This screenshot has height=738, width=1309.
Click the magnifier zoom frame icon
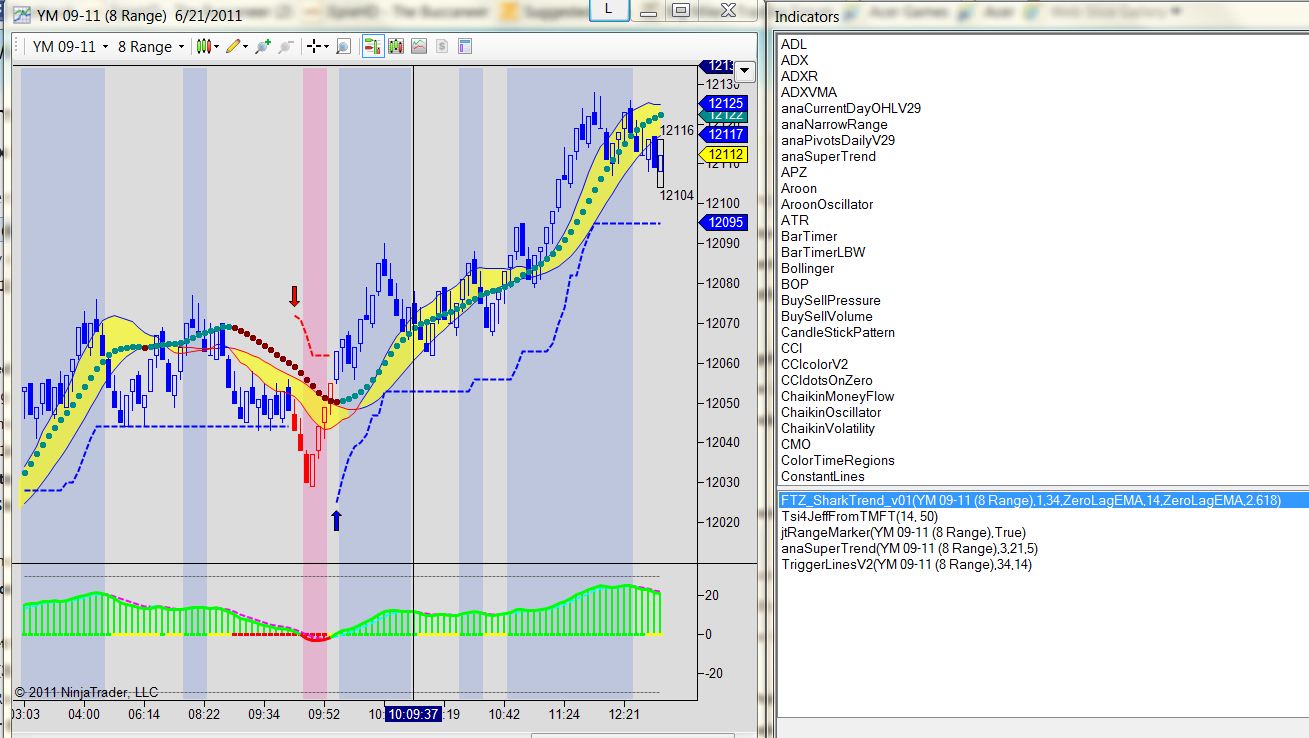[343, 46]
